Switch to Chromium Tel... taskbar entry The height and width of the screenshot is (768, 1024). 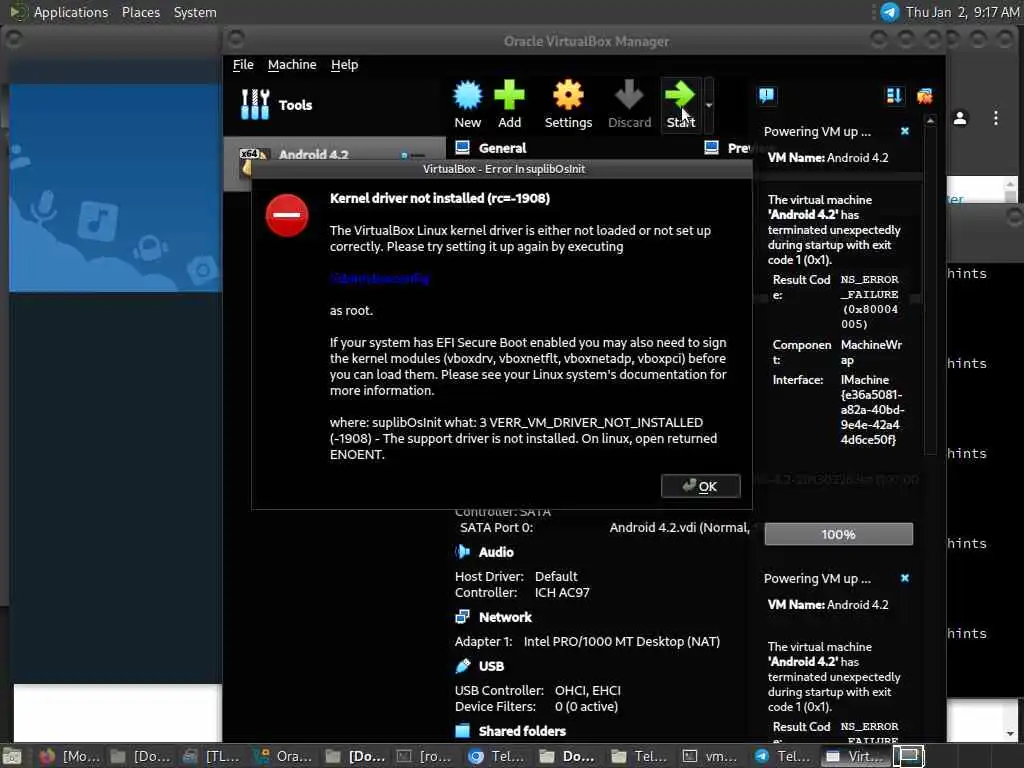[x=496, y=756]
